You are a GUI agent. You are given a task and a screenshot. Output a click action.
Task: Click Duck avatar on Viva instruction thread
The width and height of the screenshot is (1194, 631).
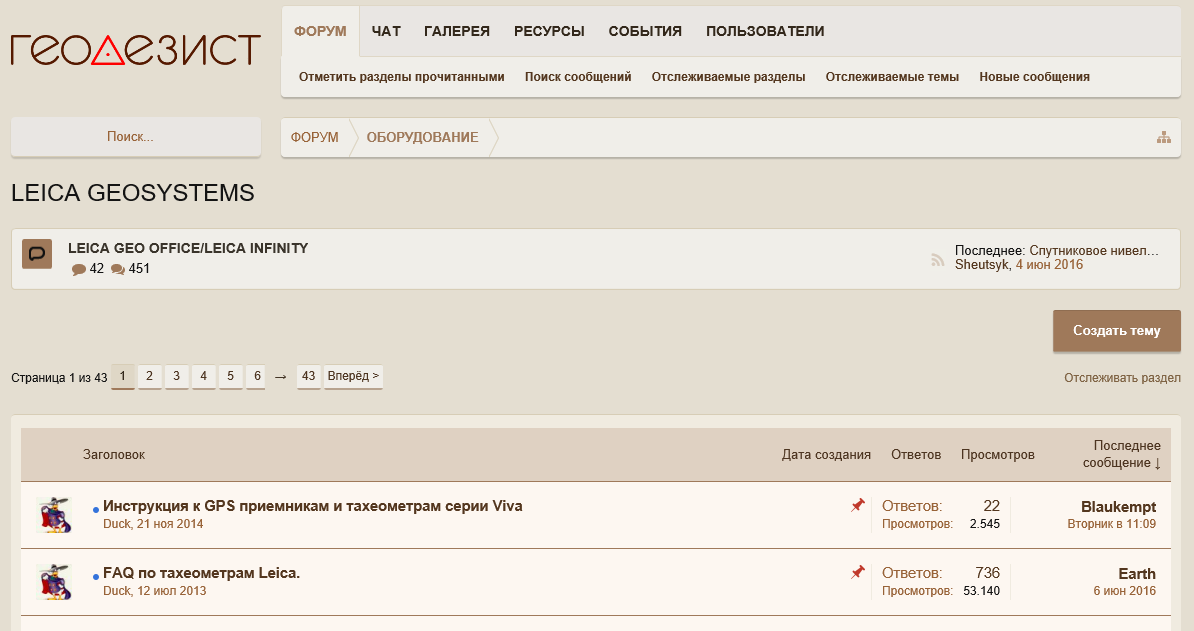tap(54, 515)
